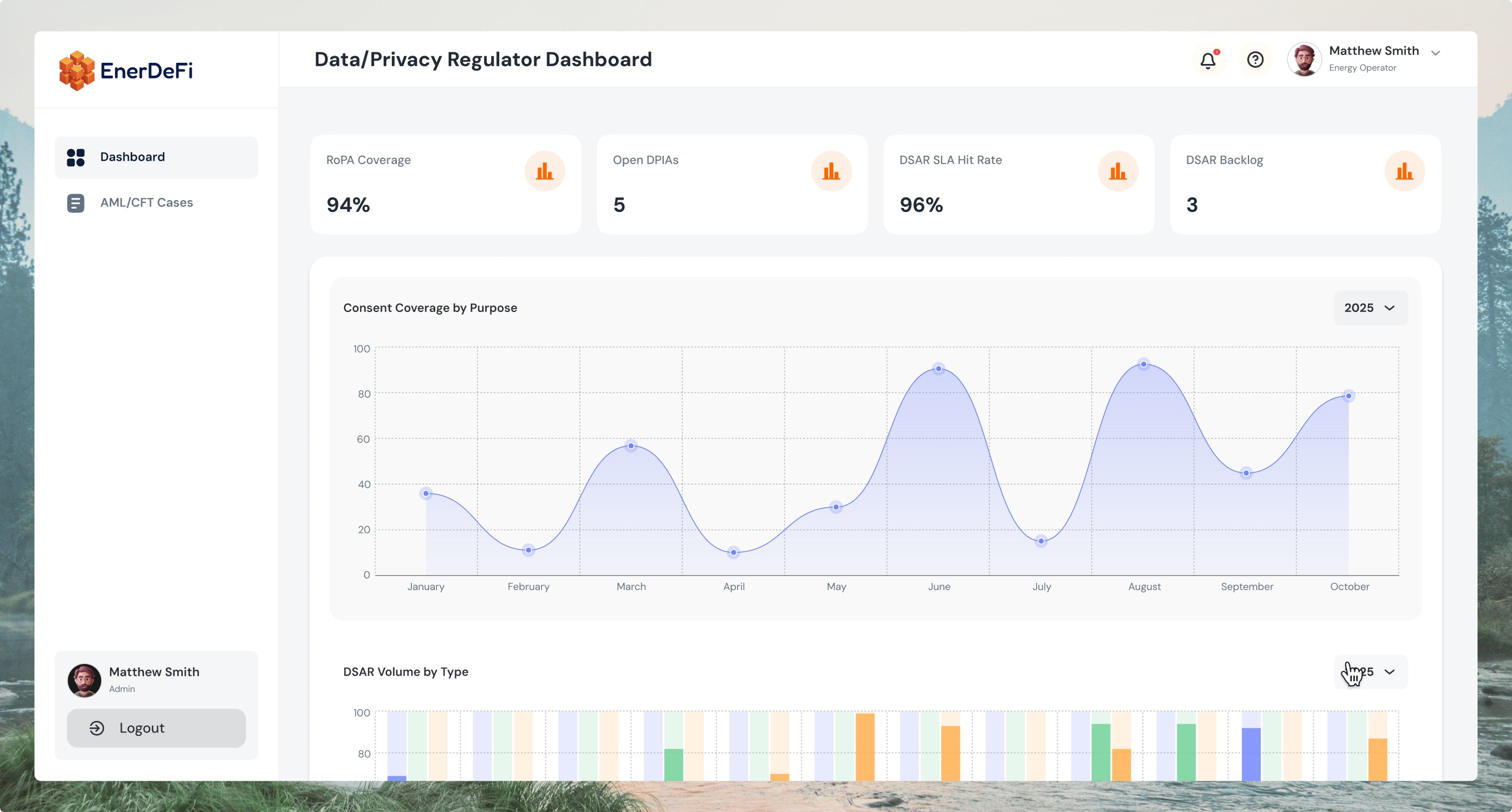Click the RoPA Coverage 94% value
The image size is (1512, 812).
348,205
